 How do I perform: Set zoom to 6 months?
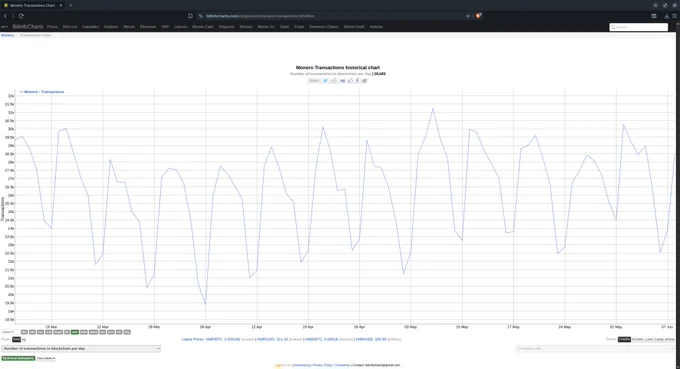pos(638,339)
